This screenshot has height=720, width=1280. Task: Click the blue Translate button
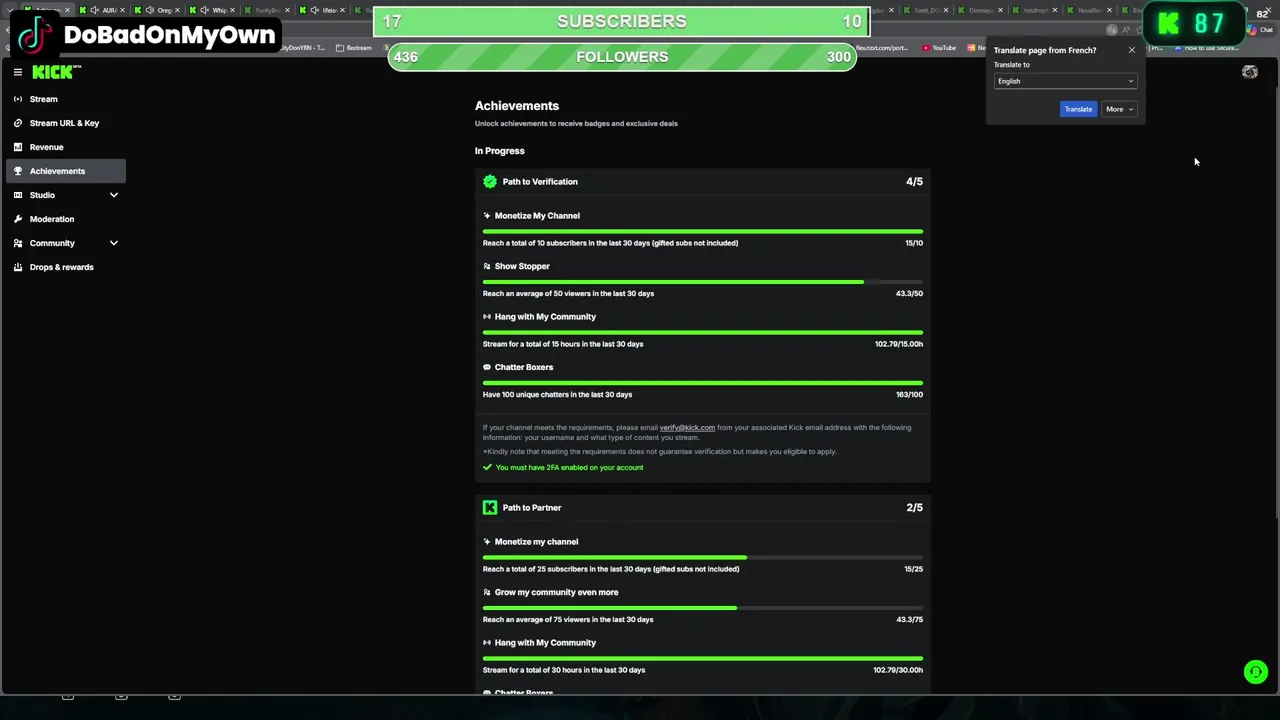point(1078,109)
